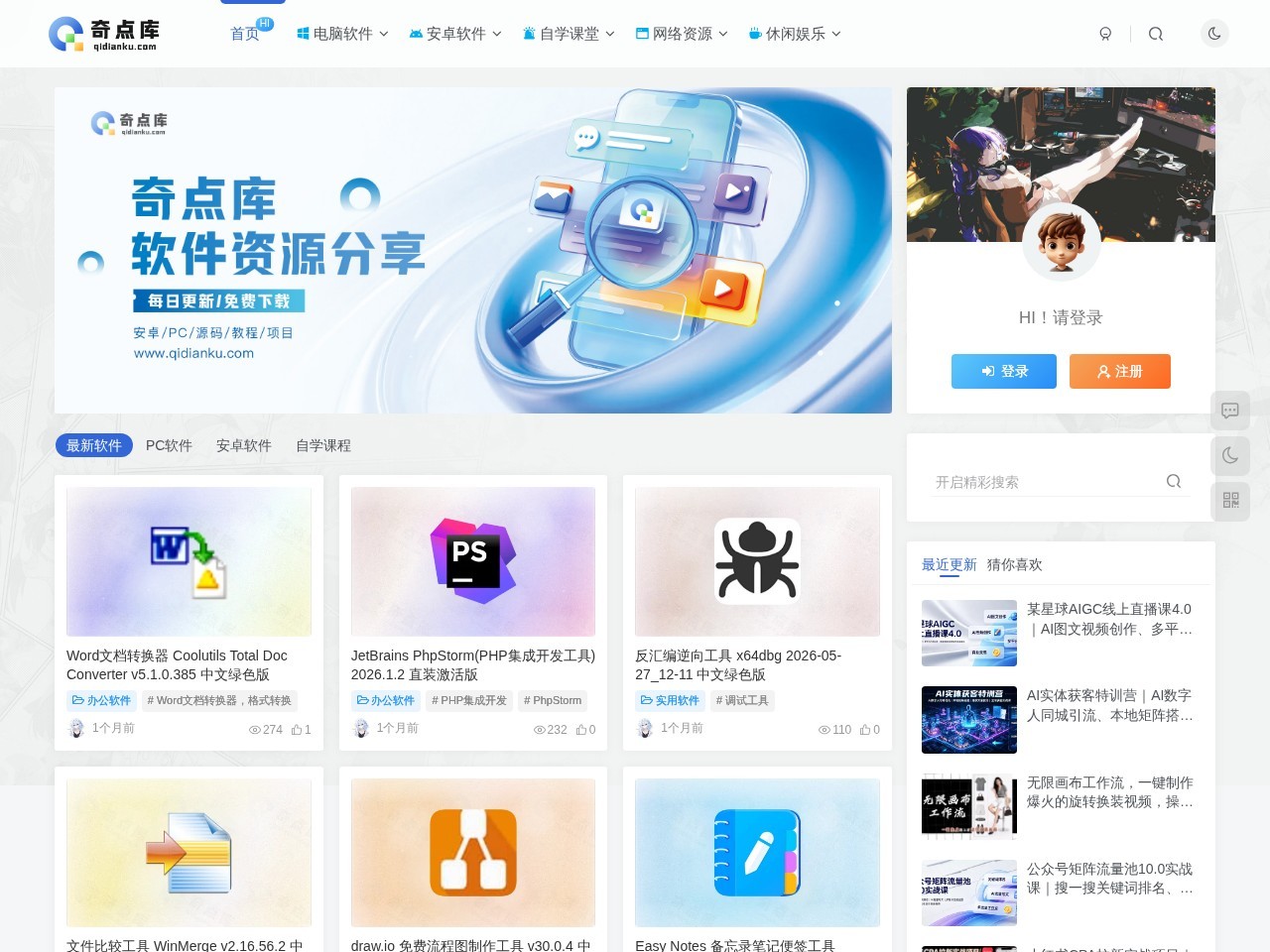Click like icon on PhpStorm card
The image size is (1270, 952).
tap(581, 729)
